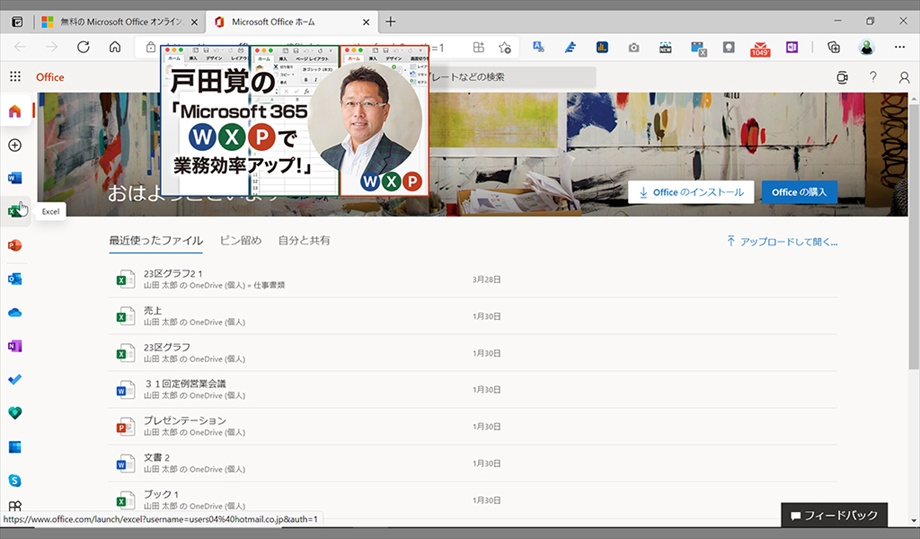Click the camera screenshot extension icon

634,48
